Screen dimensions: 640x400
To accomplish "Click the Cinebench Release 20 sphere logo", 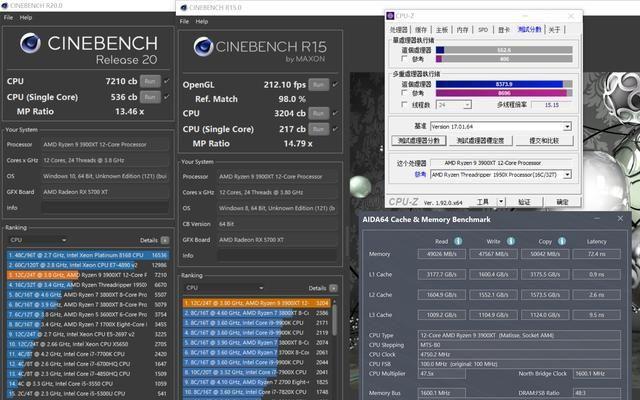I will (30, 43).
